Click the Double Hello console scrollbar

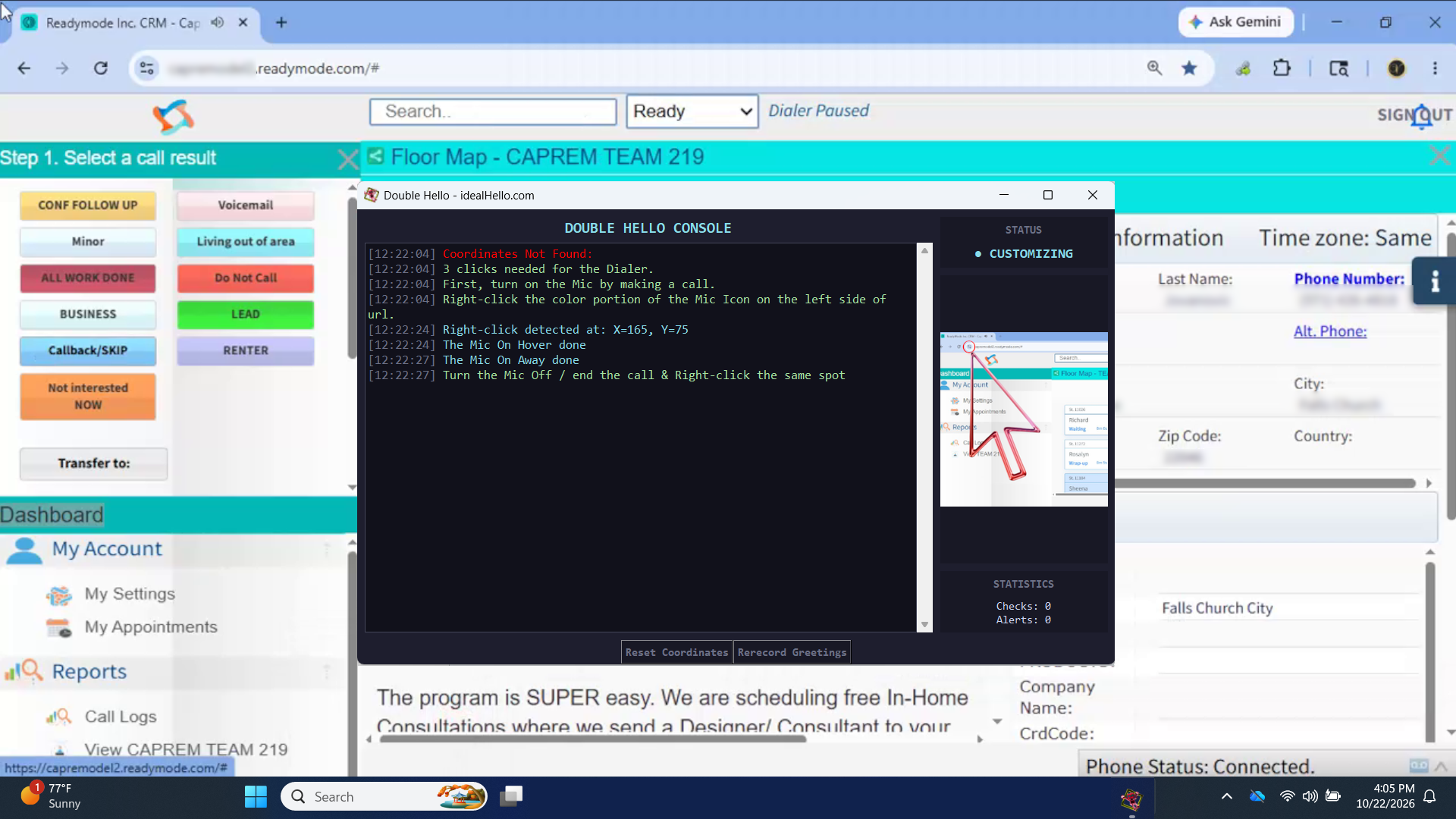click(x=924, y=438)
